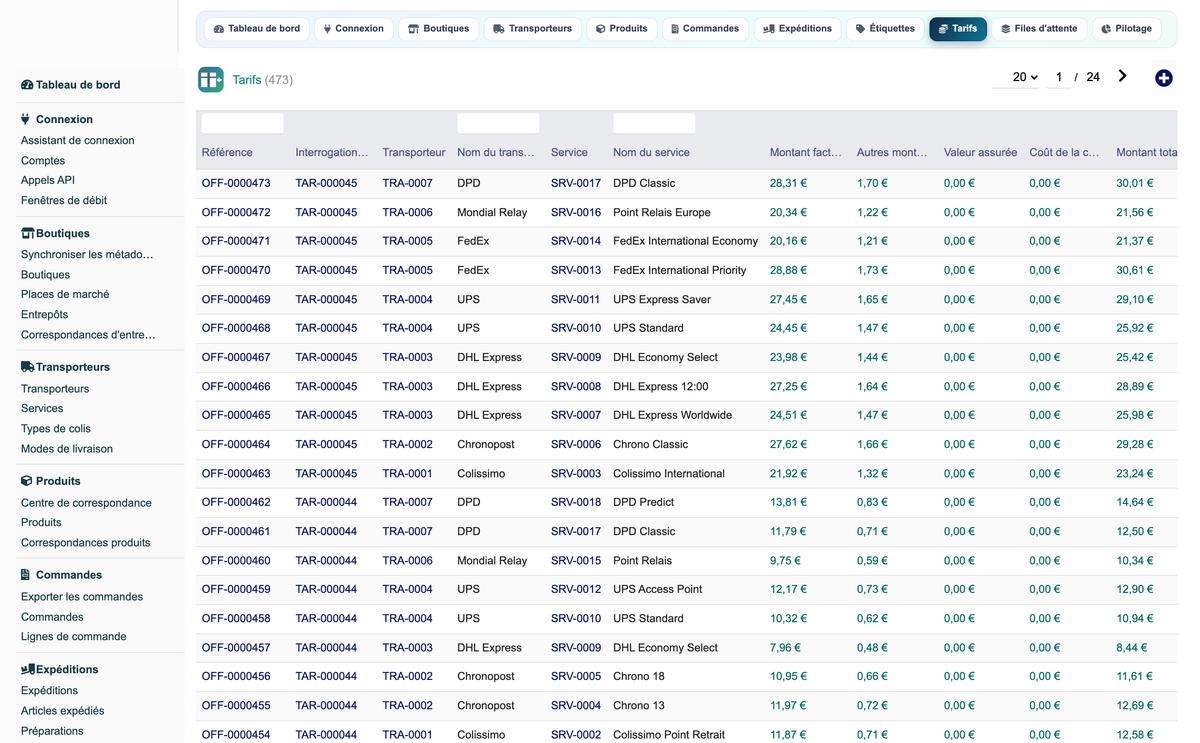Go to Appels API in sidebar
Viewport: 1200px width, 743px height.
click(48, 181)
